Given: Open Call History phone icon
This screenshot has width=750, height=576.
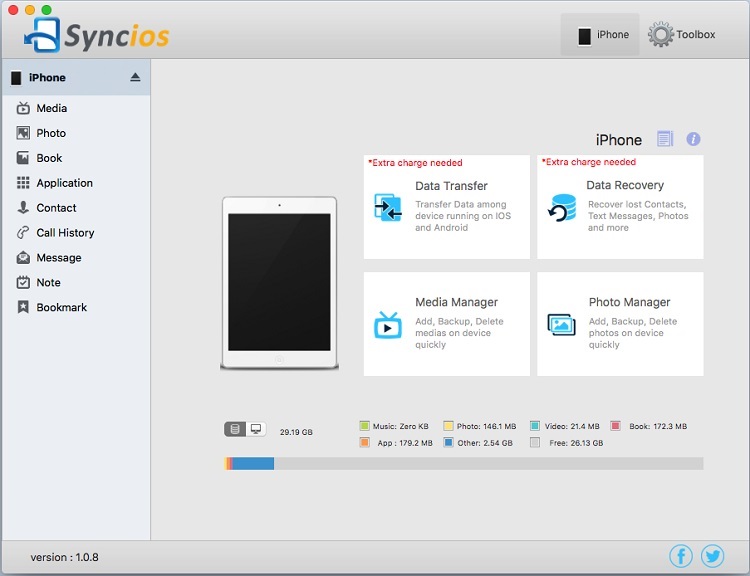Looking at the screenshot, I should [x=23, y=233].
